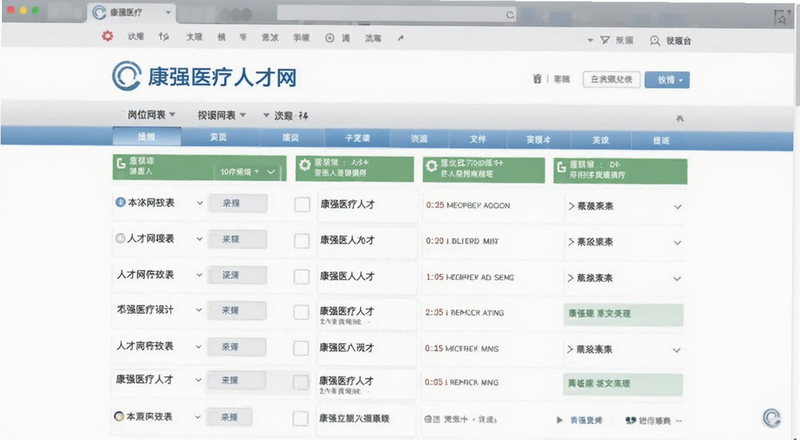Click the diagonal arrow icon in bookmarks bar

(401, 38)
